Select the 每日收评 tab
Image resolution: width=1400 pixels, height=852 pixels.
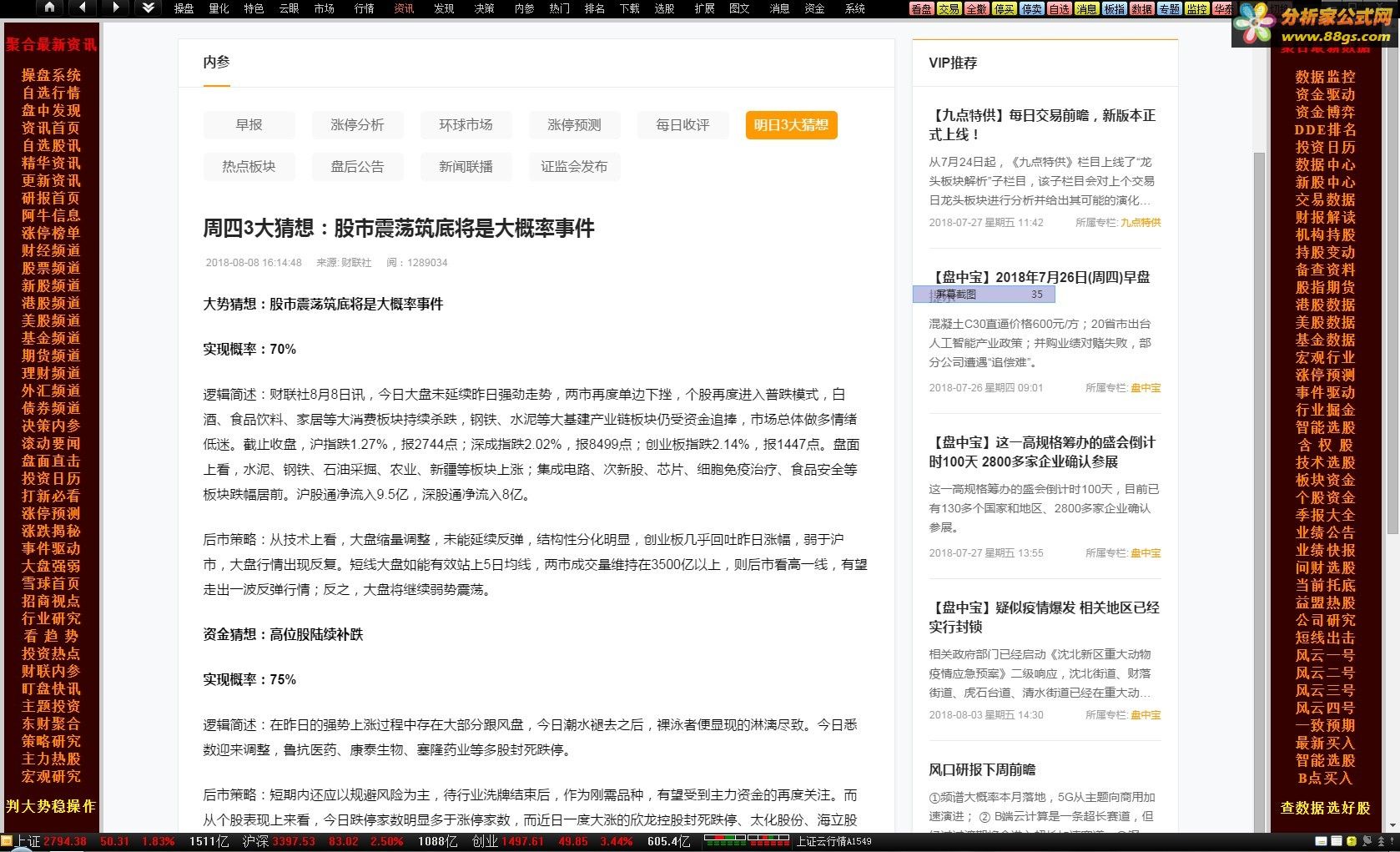coord(682,125)
